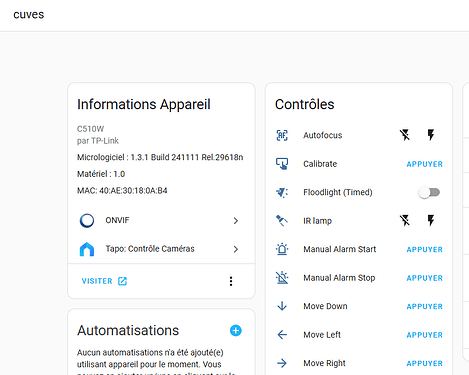469x375 pixels.
Task: Click the Manual Alarm Start siren icon
Action: tap(282, 249)
